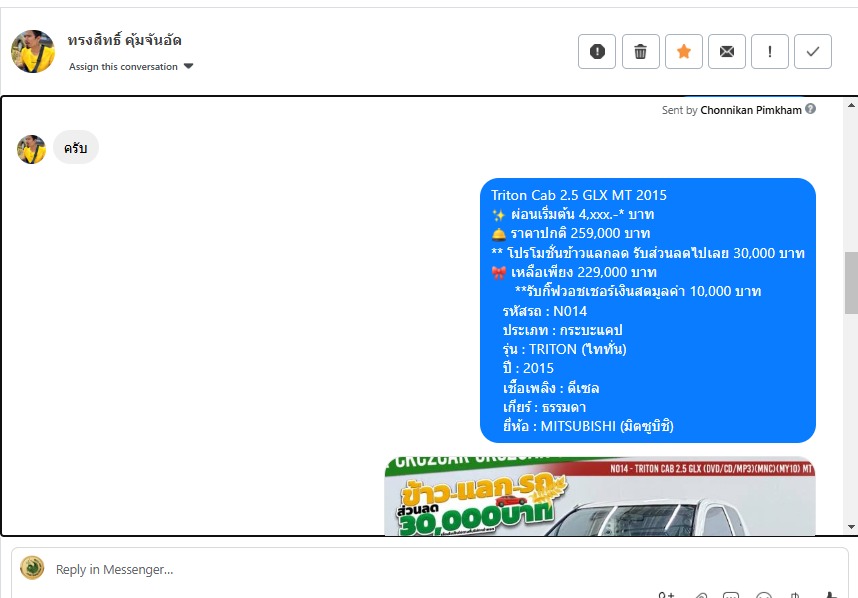Open the customer's profile picture in the header
Image resolution: width=858 pixels, height=598 pixels.
tap(33, 51)
